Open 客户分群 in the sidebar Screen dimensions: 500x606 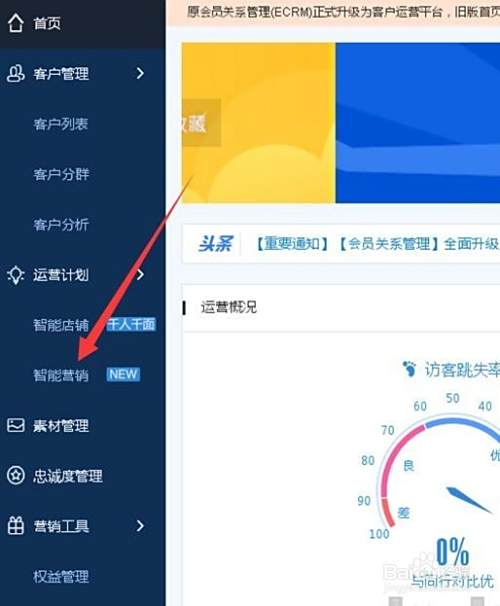61,174
